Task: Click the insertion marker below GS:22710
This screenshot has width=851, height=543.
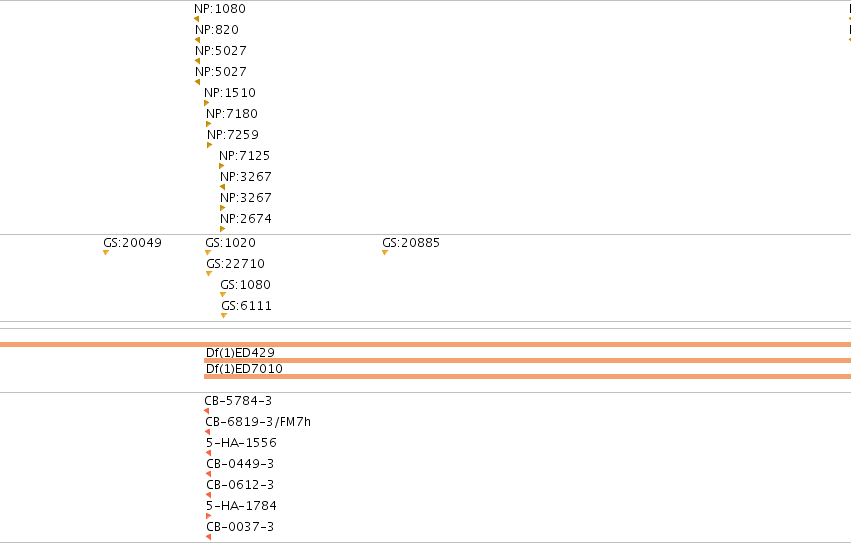Action: [209, 274]
